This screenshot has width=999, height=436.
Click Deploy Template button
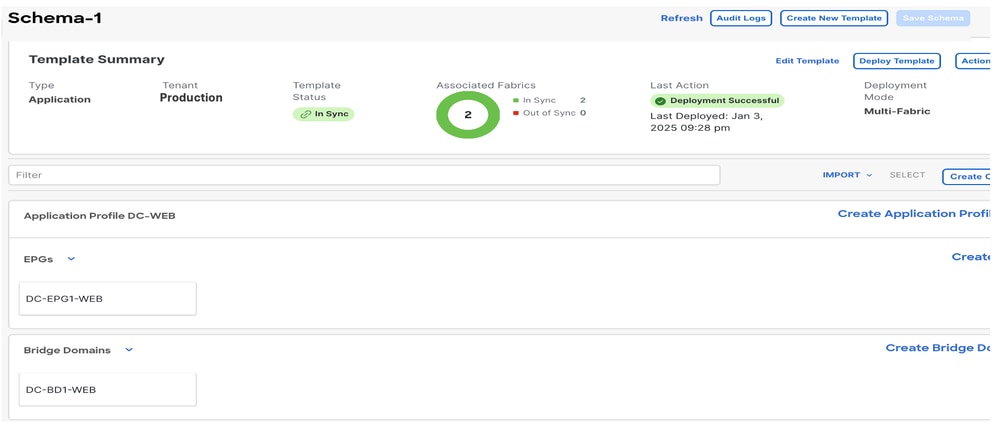click(x=896, y=61)
